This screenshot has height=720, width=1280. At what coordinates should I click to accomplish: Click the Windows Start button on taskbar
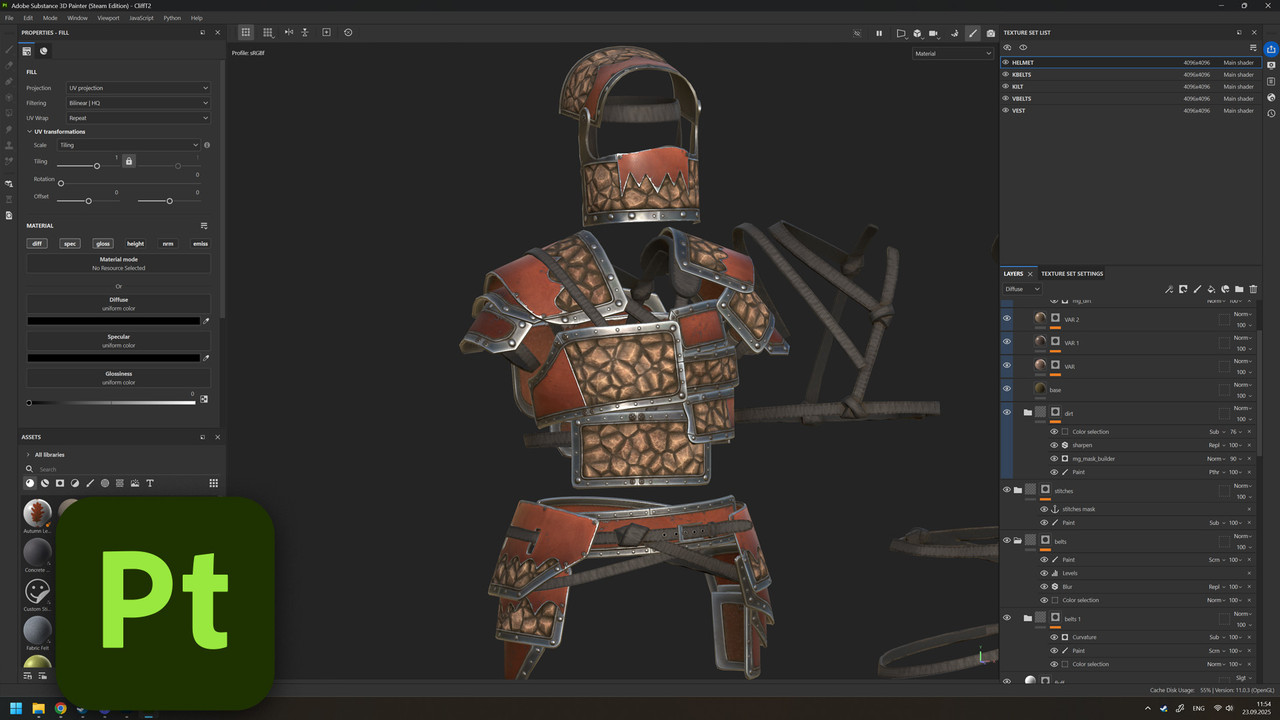point(16,708)
